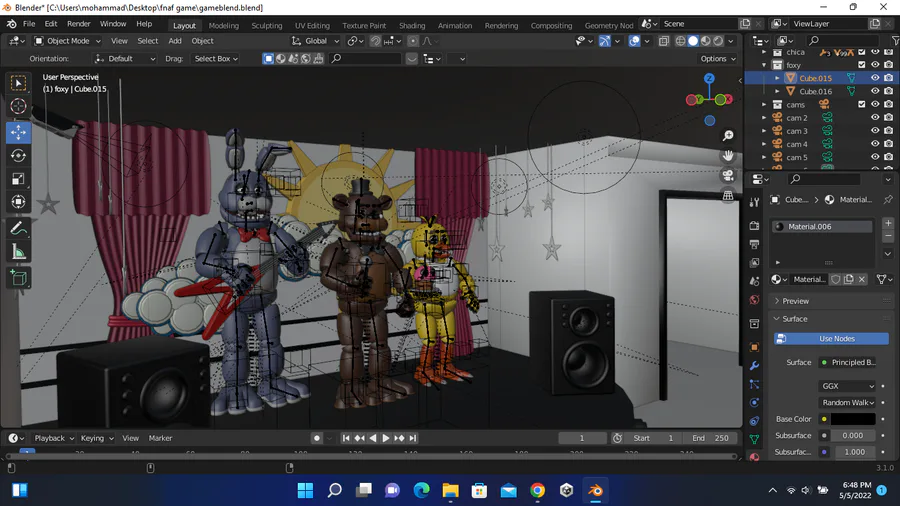Open the Default orientation dropdown
Viewport: 900px width, 506px height.
coord(124,59)
